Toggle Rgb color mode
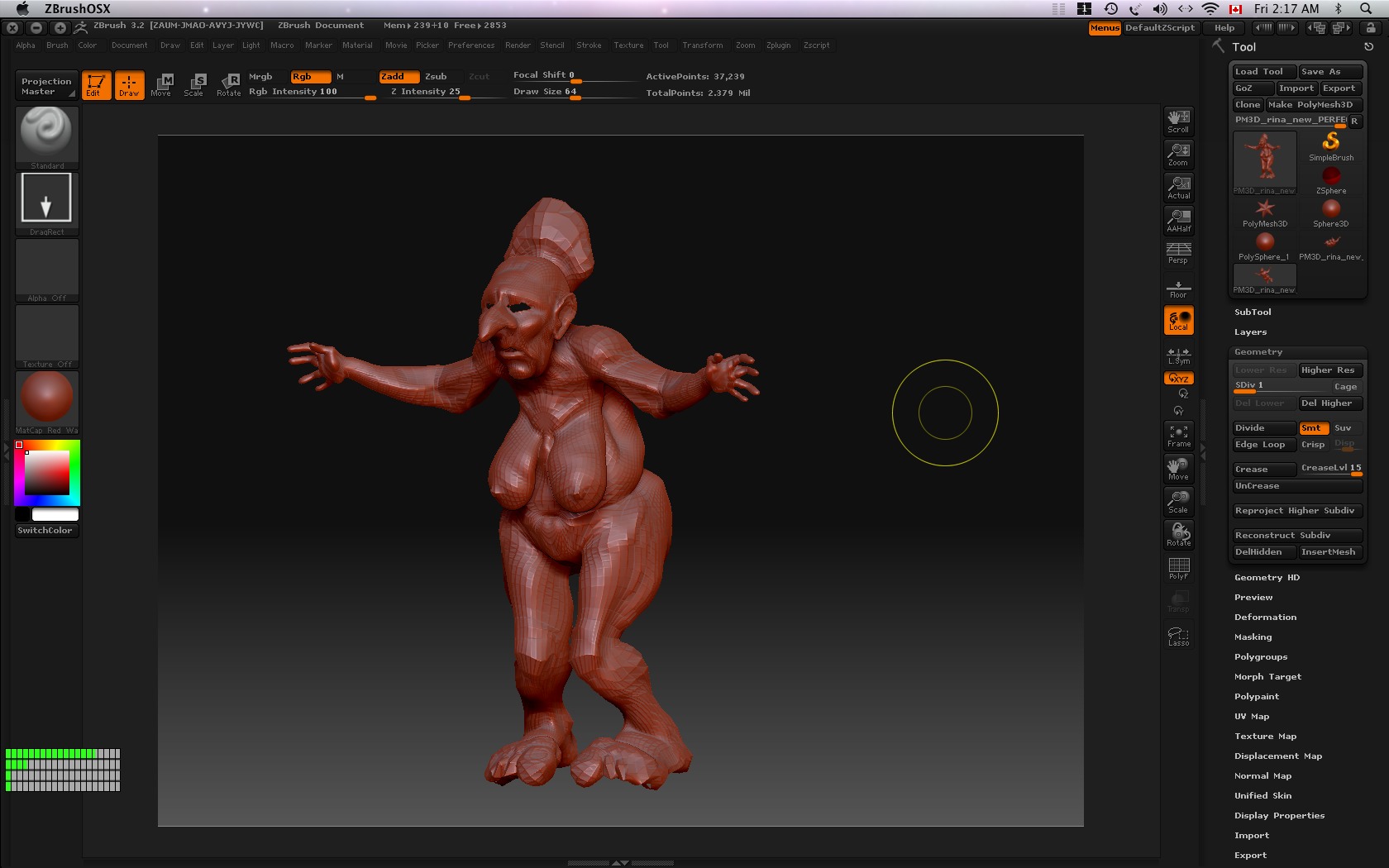Screen dimensions: 1389x868 (x=310, y=76)
